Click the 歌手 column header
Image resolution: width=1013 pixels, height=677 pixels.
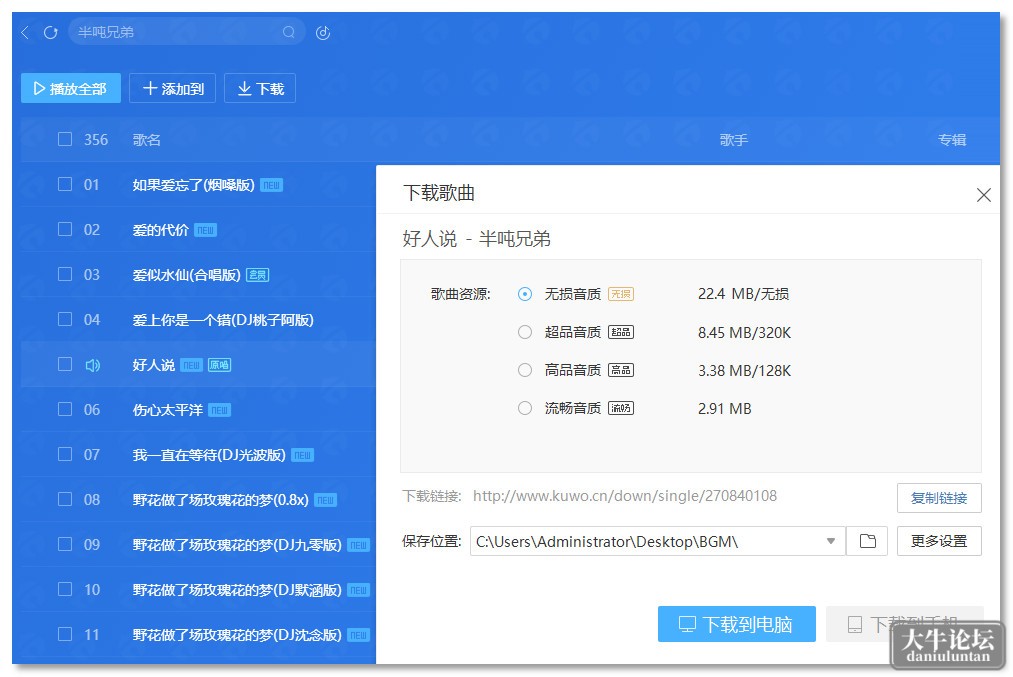coord(734,140)
